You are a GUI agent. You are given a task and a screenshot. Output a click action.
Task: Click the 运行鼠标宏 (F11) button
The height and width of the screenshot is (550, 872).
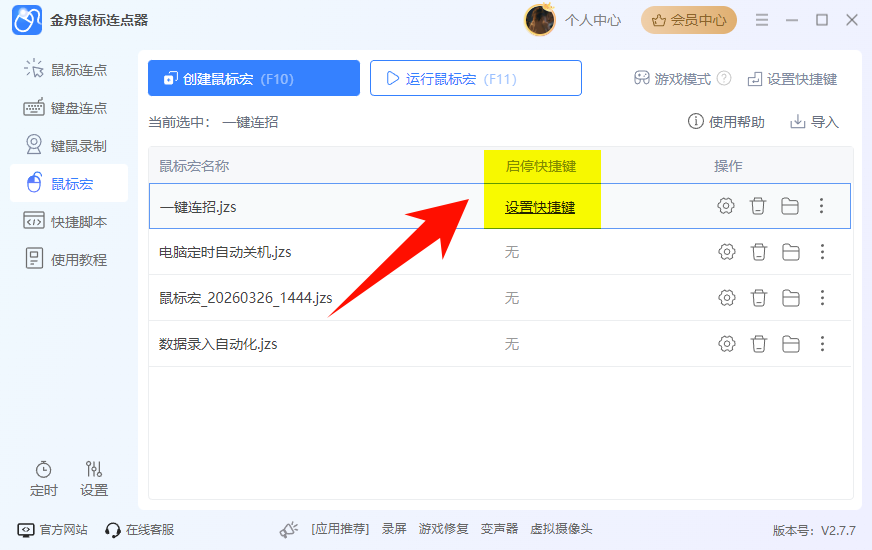point(475,78)
